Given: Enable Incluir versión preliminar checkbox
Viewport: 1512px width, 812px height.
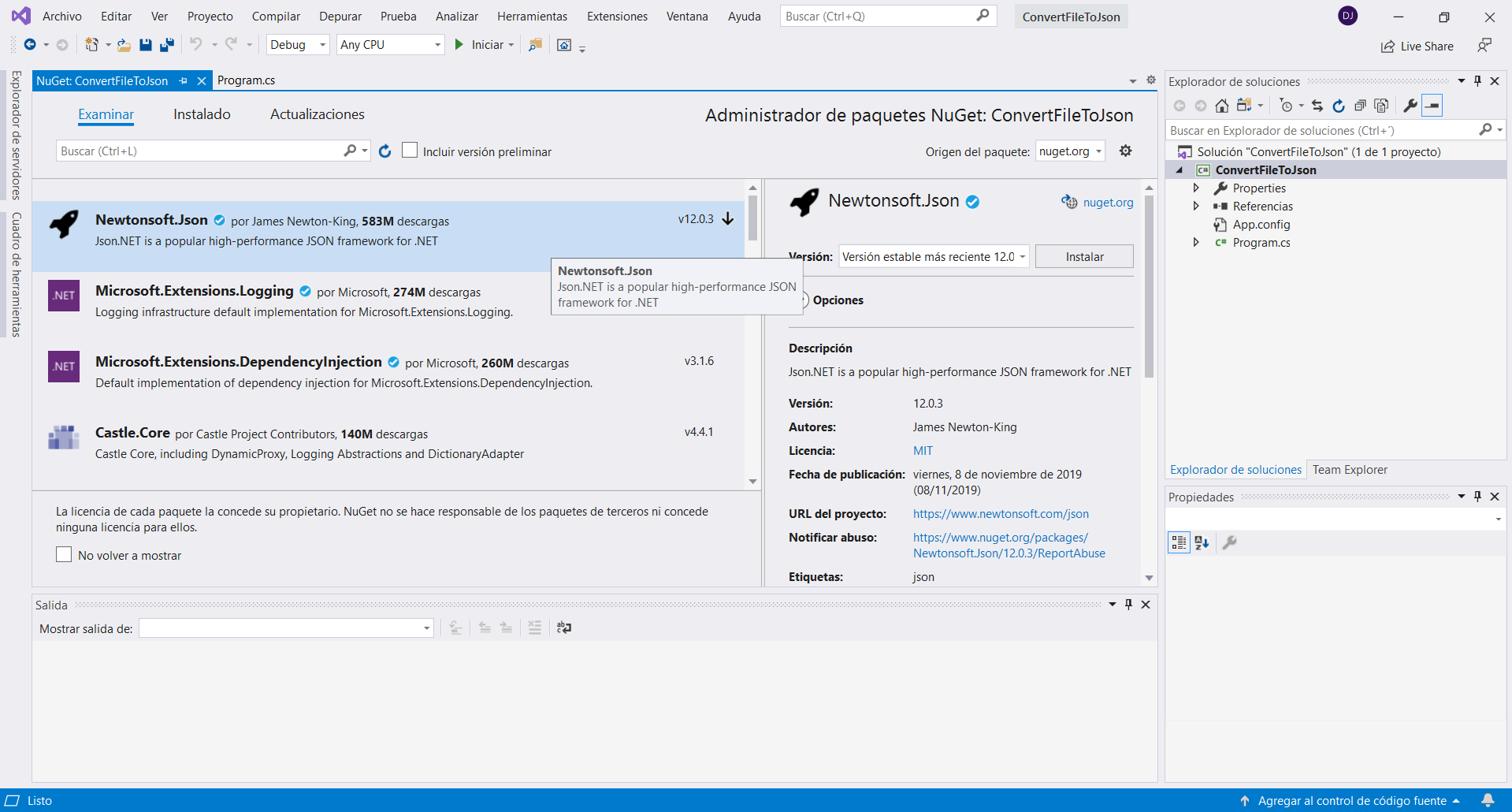Looking at the screenshot, I should (x=410, y=151).
